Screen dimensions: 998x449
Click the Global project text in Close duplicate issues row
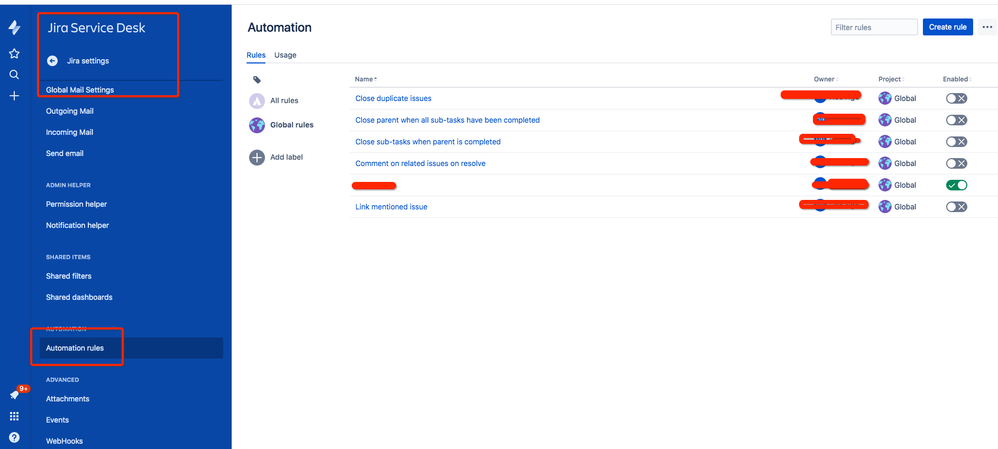pyautogui.click(x=905, y=98)
